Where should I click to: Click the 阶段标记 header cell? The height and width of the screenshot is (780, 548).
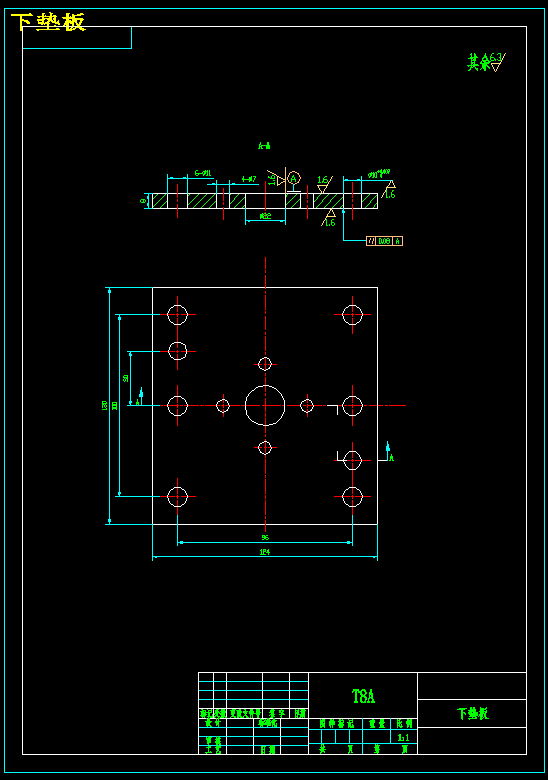click(336, 724)
